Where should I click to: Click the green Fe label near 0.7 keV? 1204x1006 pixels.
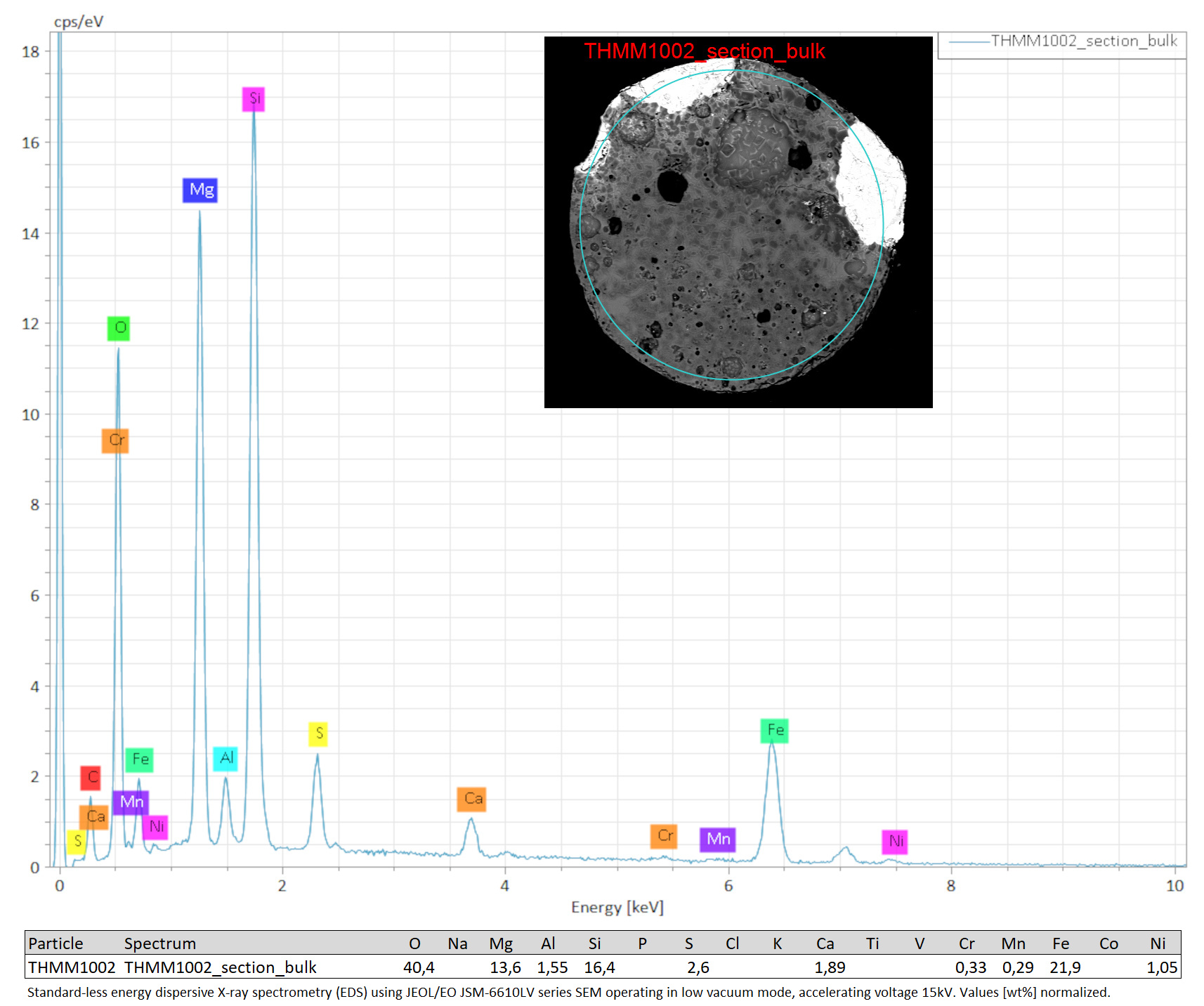coord(139,759)
